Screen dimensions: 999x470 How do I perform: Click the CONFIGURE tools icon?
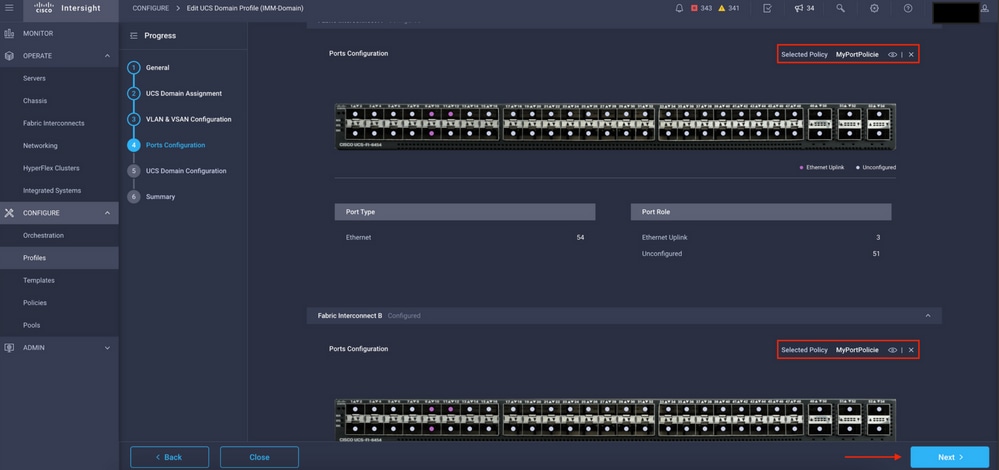click(9, 213)
